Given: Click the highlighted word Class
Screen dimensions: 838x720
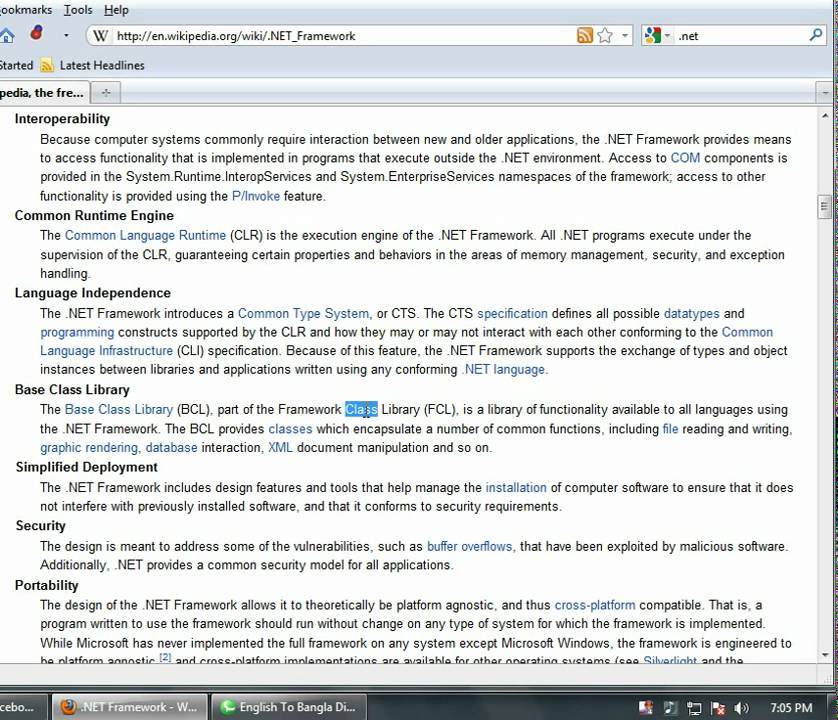Looking at the screenshot, I should point(361,409).
